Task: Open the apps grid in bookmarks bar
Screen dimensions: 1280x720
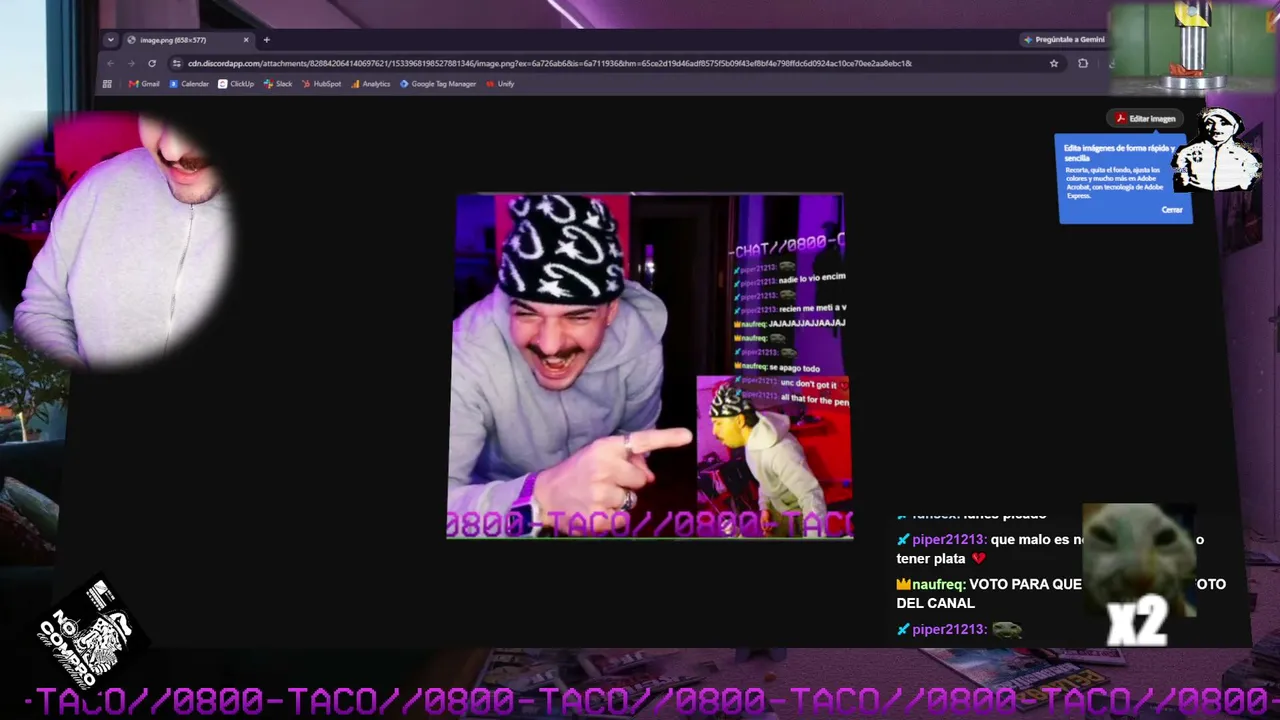Action: point(107,84)
